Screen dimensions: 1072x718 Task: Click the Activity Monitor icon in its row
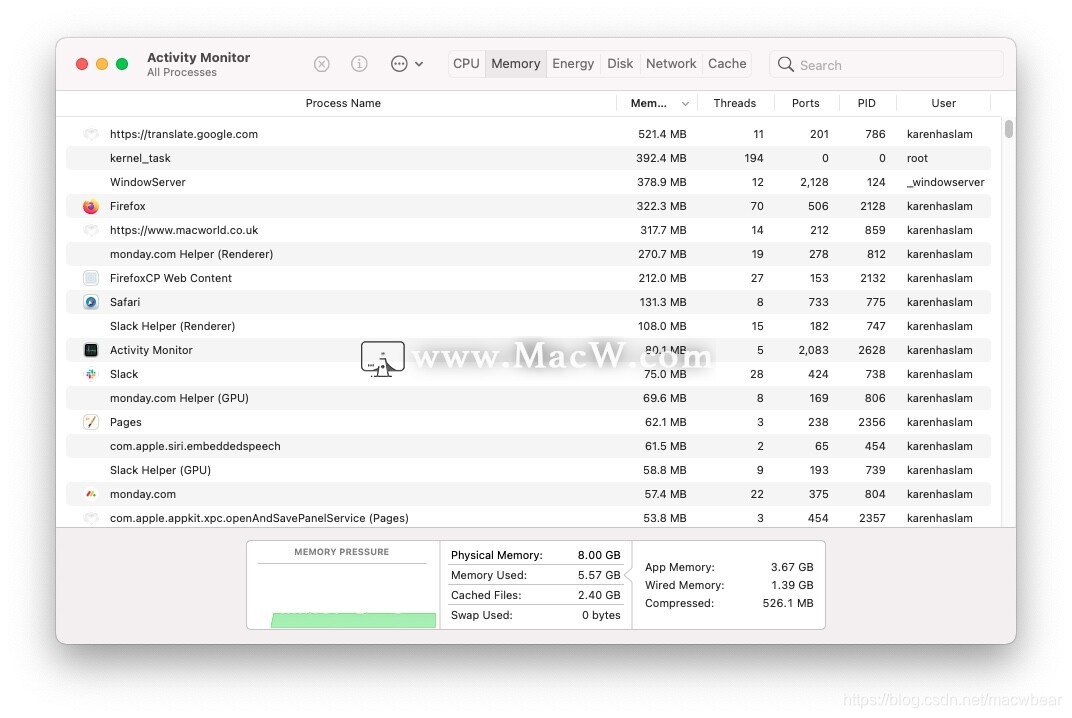(x=91, y=350)
